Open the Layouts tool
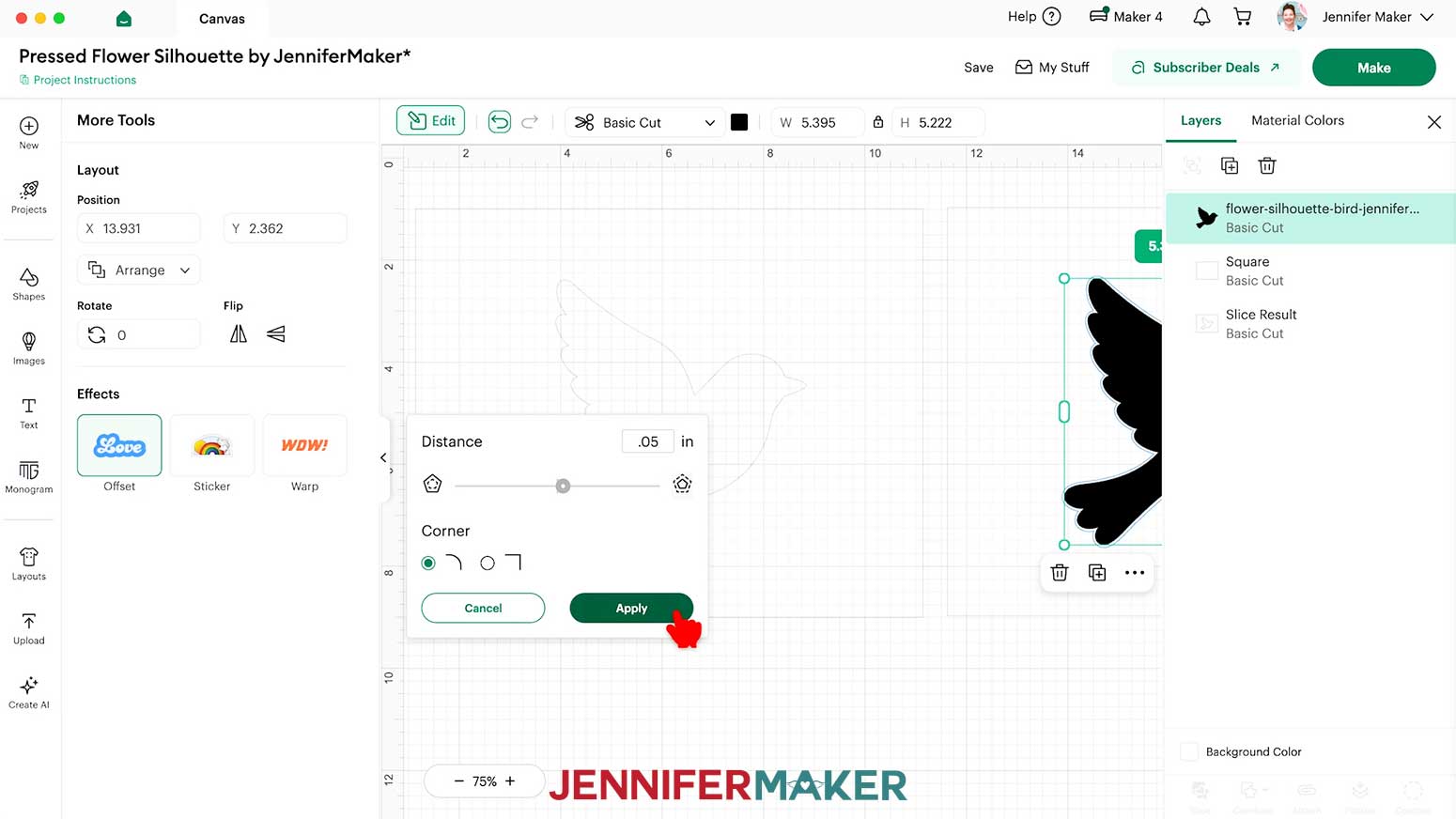 [x=29, y=564]
